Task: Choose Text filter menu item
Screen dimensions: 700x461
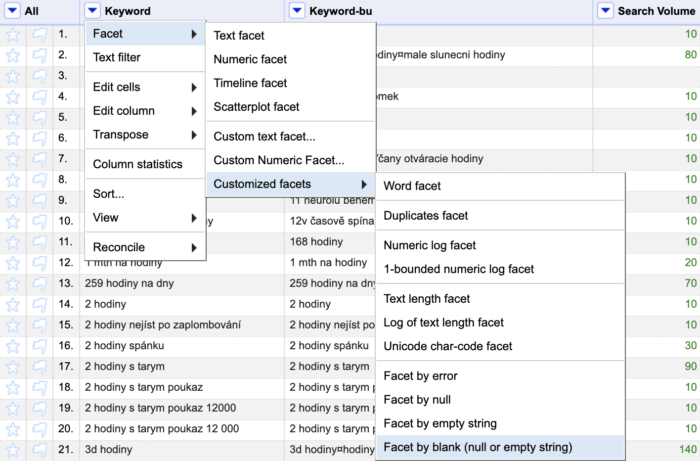Action: [145, 57]
